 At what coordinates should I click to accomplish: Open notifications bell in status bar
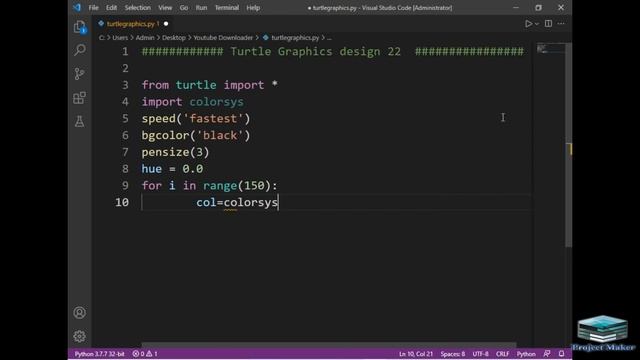click(x=561, y=354)
